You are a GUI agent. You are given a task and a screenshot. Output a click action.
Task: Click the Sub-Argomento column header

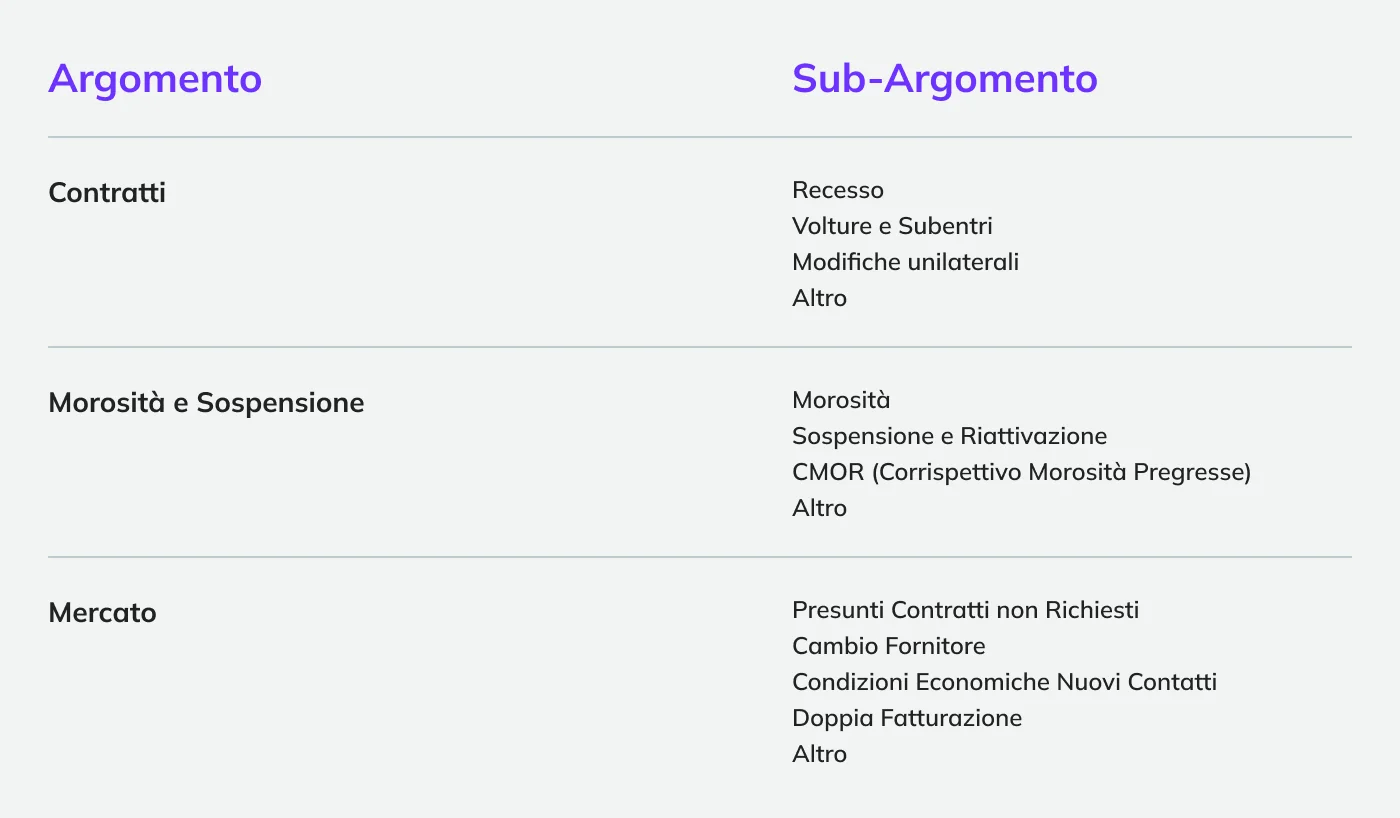click(944, 78)
